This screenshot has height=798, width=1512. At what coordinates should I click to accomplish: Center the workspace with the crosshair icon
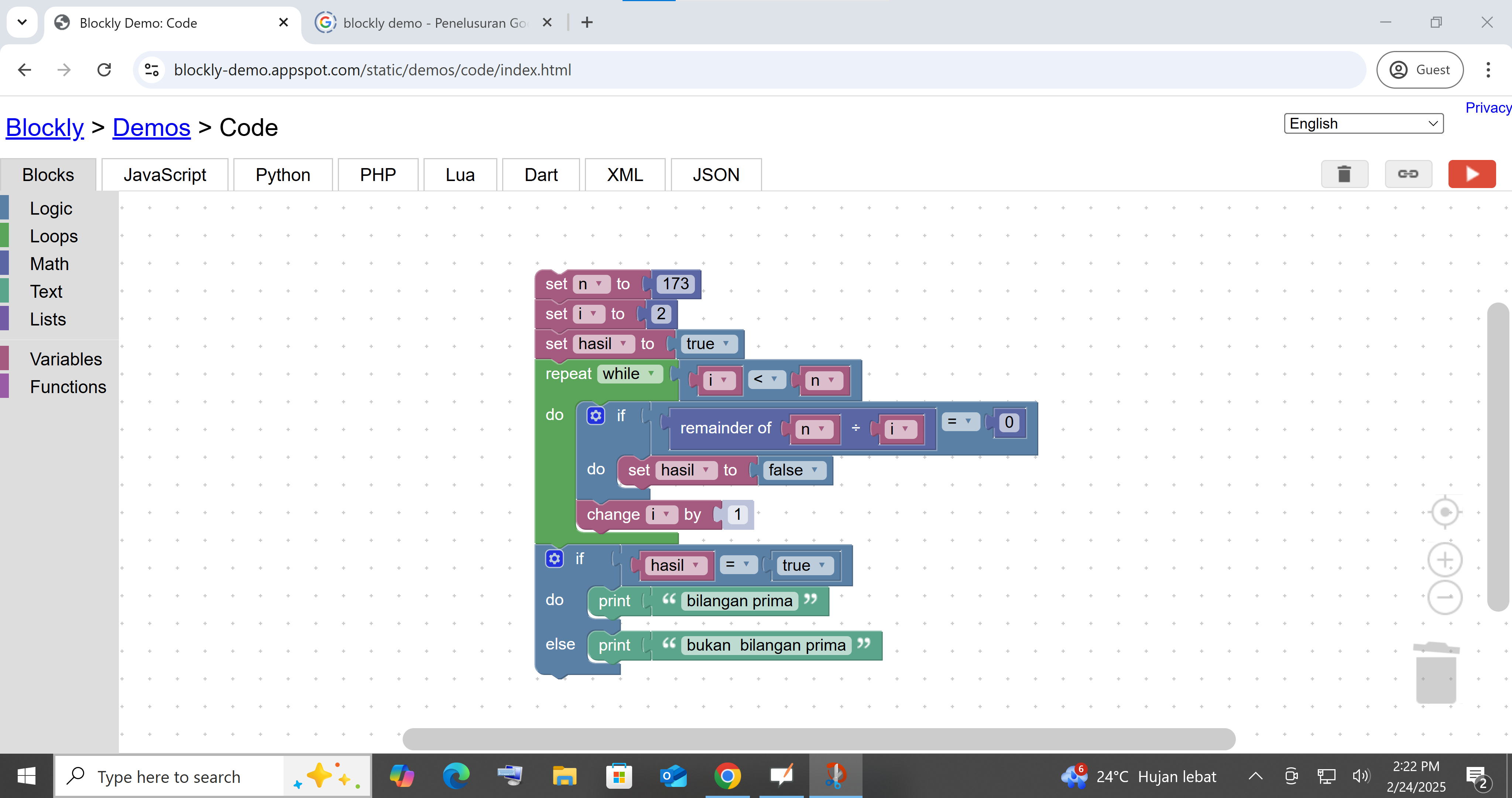click(x=1444, y=512)
